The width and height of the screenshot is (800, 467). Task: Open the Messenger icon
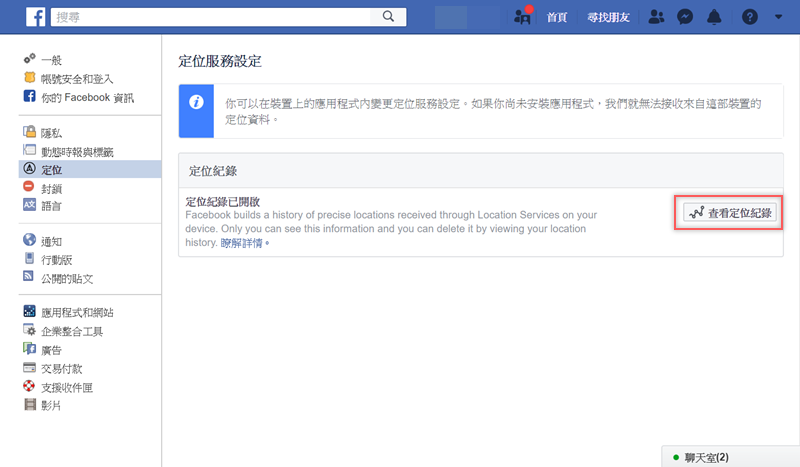(685, 17)
